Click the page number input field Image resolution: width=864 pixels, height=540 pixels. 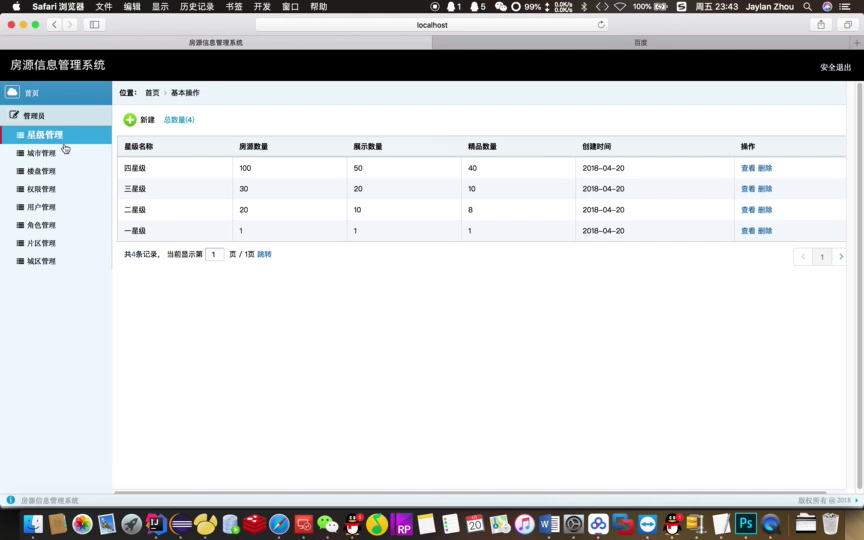[x=214, y=254]
